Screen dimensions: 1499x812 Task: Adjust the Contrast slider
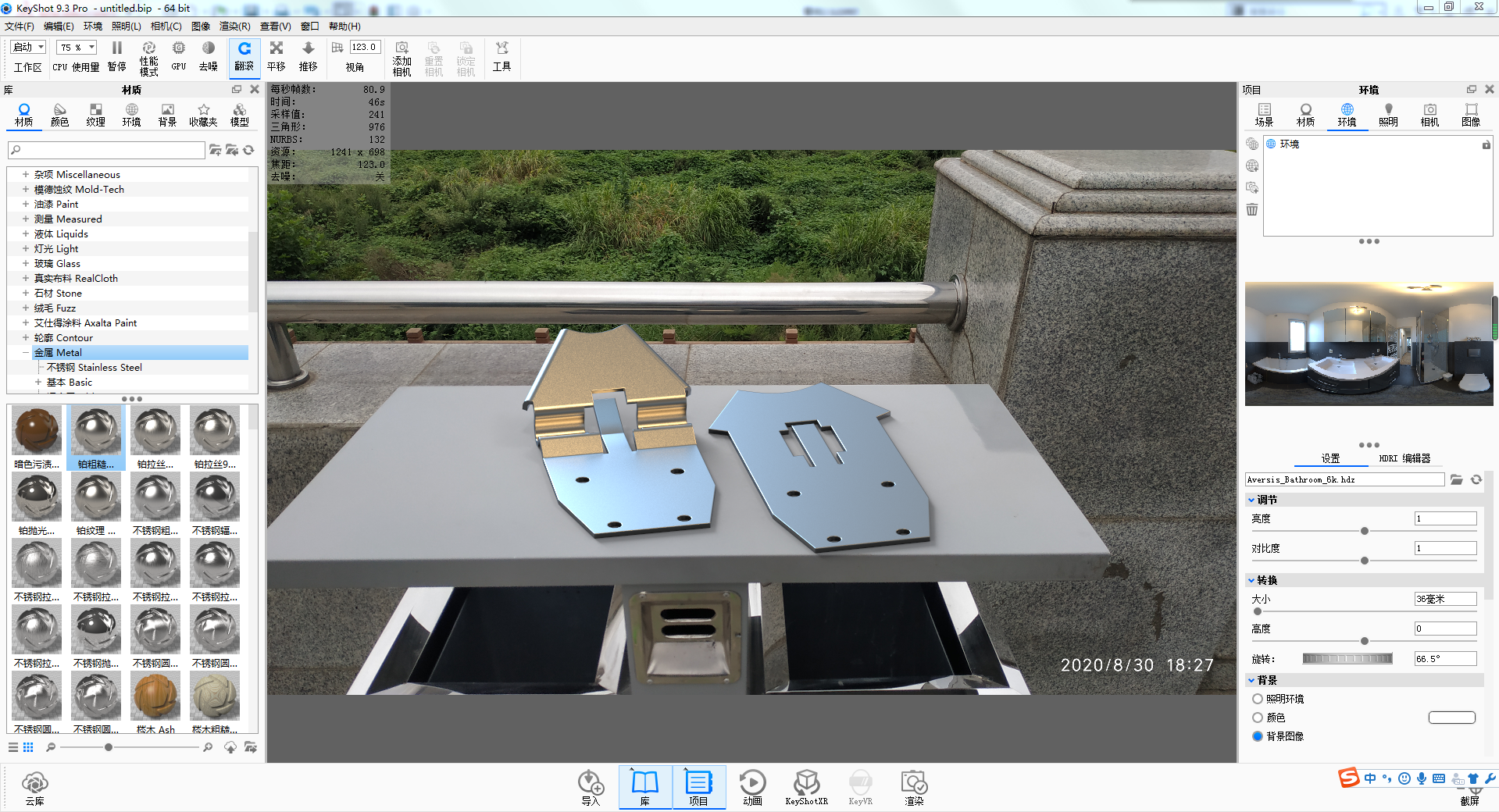coord(1365,561)
